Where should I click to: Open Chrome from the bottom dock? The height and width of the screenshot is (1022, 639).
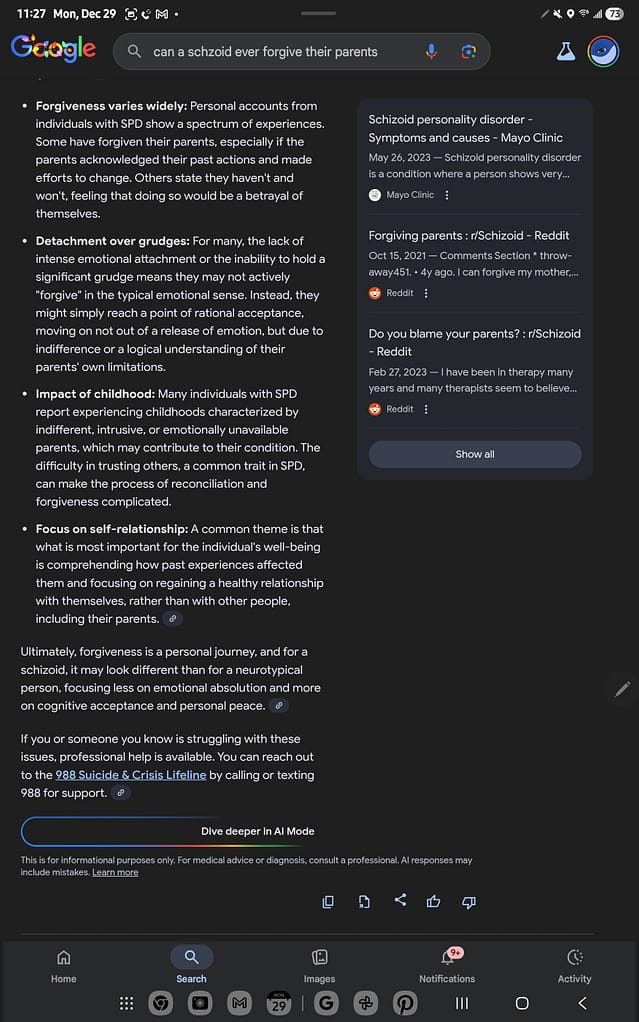[x=160, y=1003]
